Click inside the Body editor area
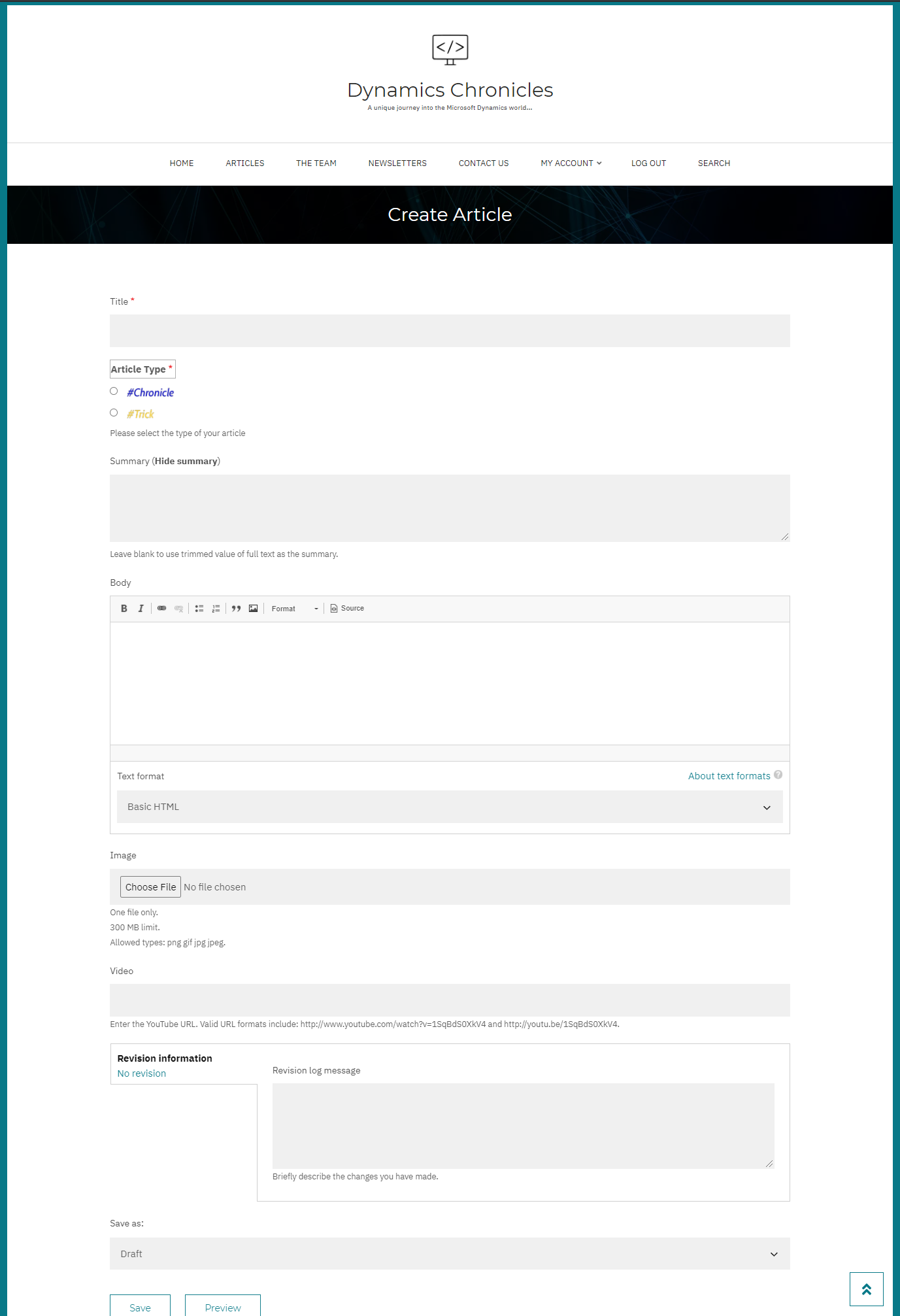Viewport: 900px width, 1316px height. pos(450,683)
